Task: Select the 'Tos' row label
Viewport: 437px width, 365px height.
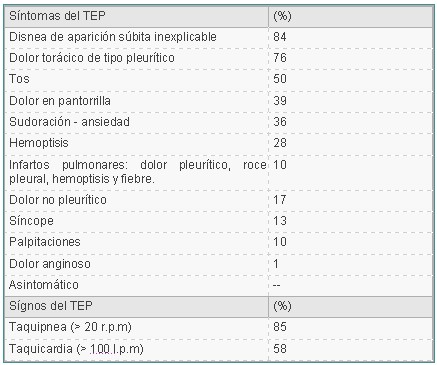Action: coord(19,79)
